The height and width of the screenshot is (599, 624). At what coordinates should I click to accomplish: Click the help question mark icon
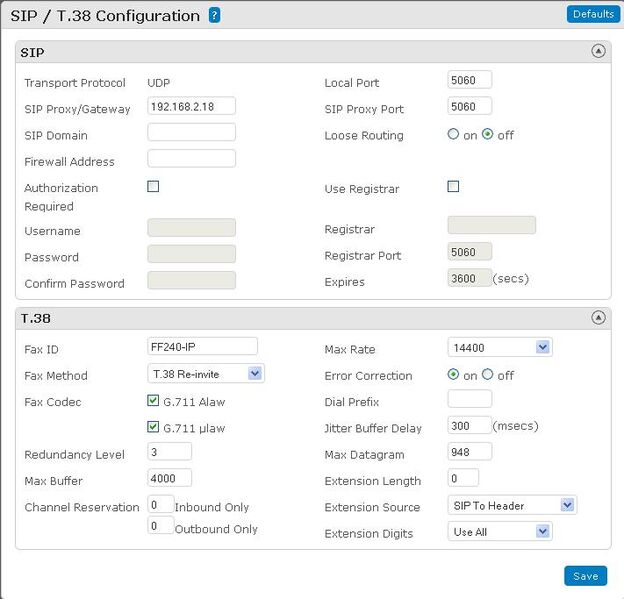[215, 15]
